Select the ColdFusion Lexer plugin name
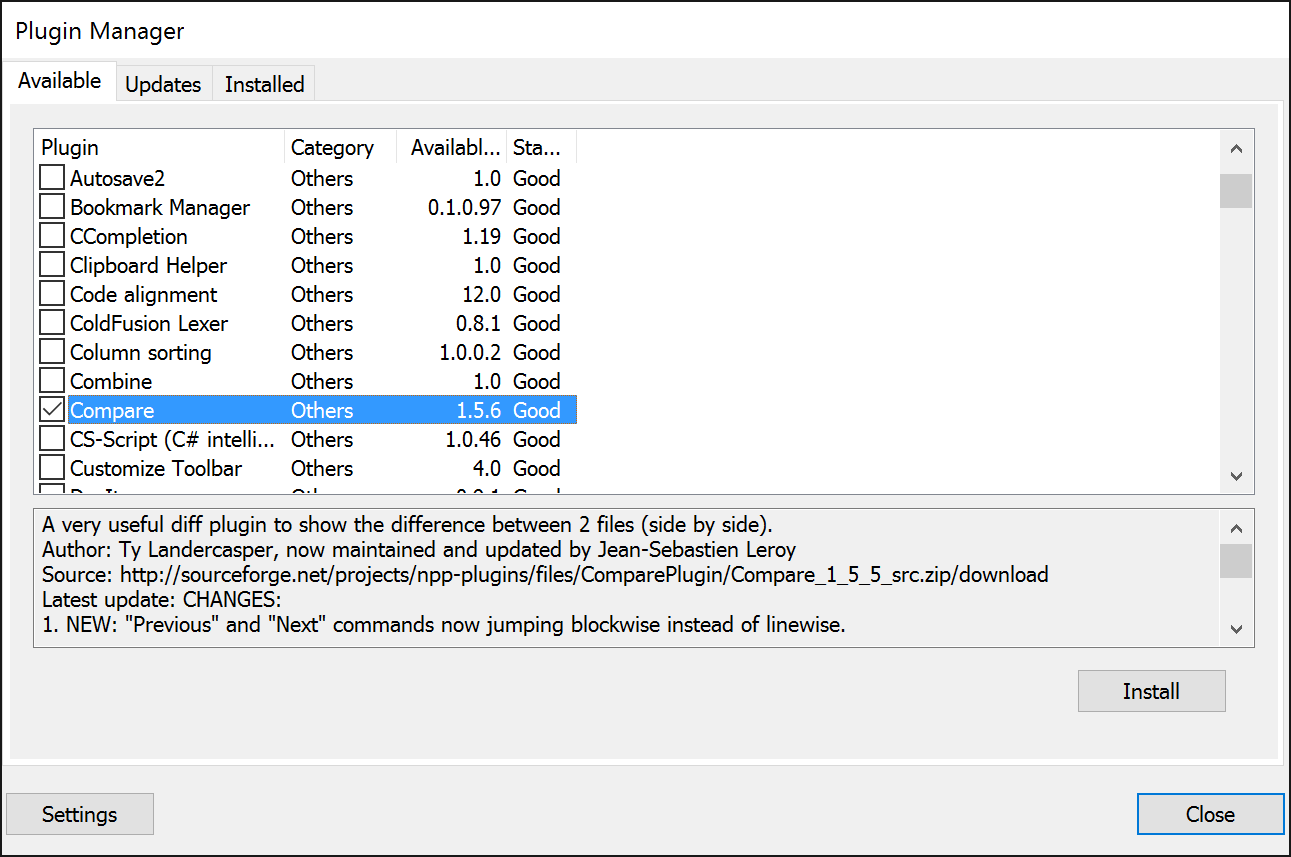The height and width of the screenshot is (857, 1291). coord(149,323)
